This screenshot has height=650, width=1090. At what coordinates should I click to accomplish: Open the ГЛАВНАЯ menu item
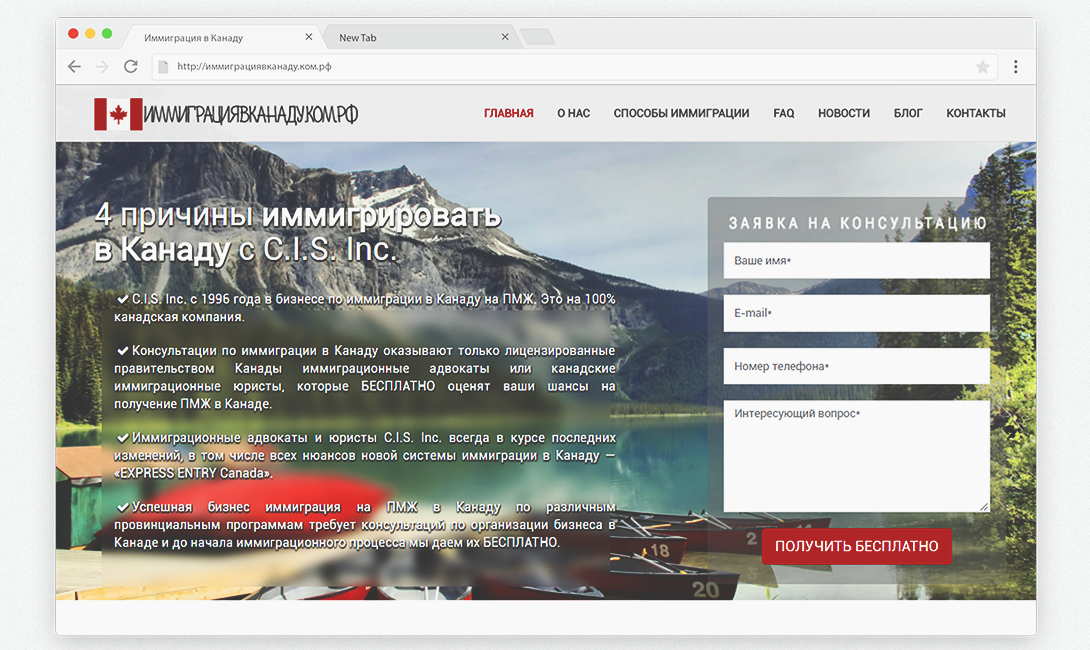(509, 113)
